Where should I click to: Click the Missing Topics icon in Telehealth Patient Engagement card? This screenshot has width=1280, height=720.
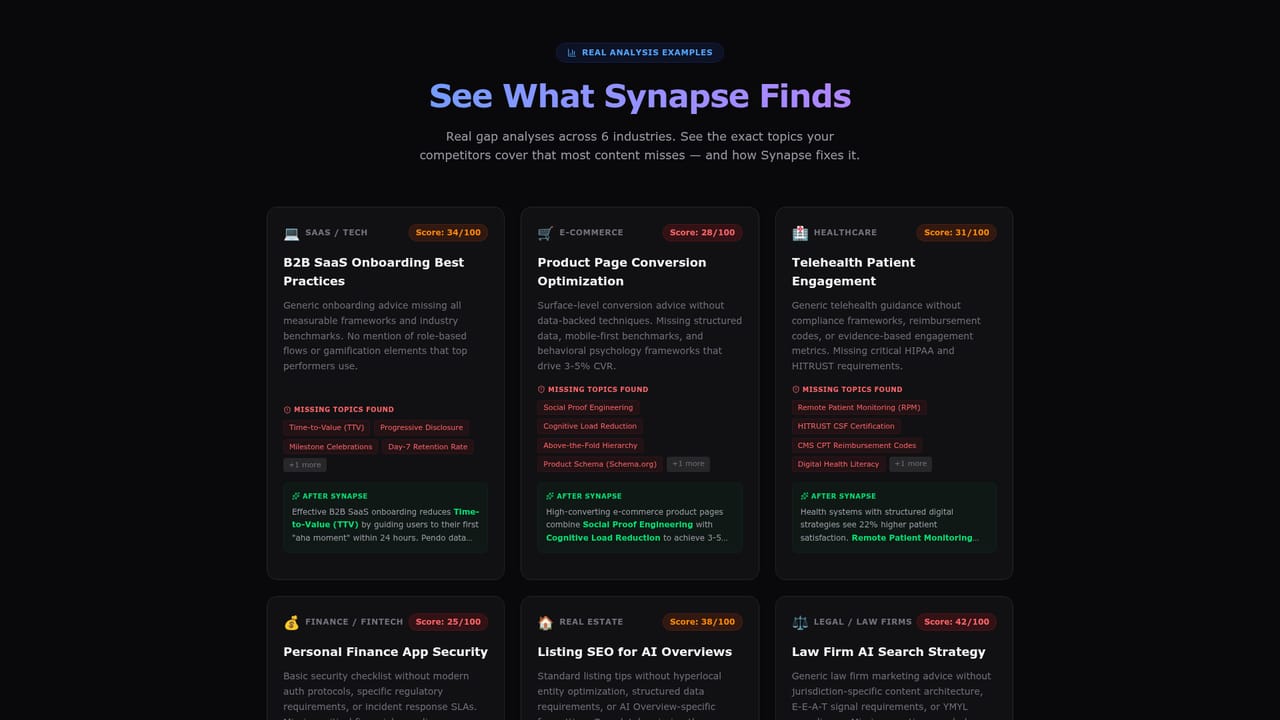pos(796,390)
